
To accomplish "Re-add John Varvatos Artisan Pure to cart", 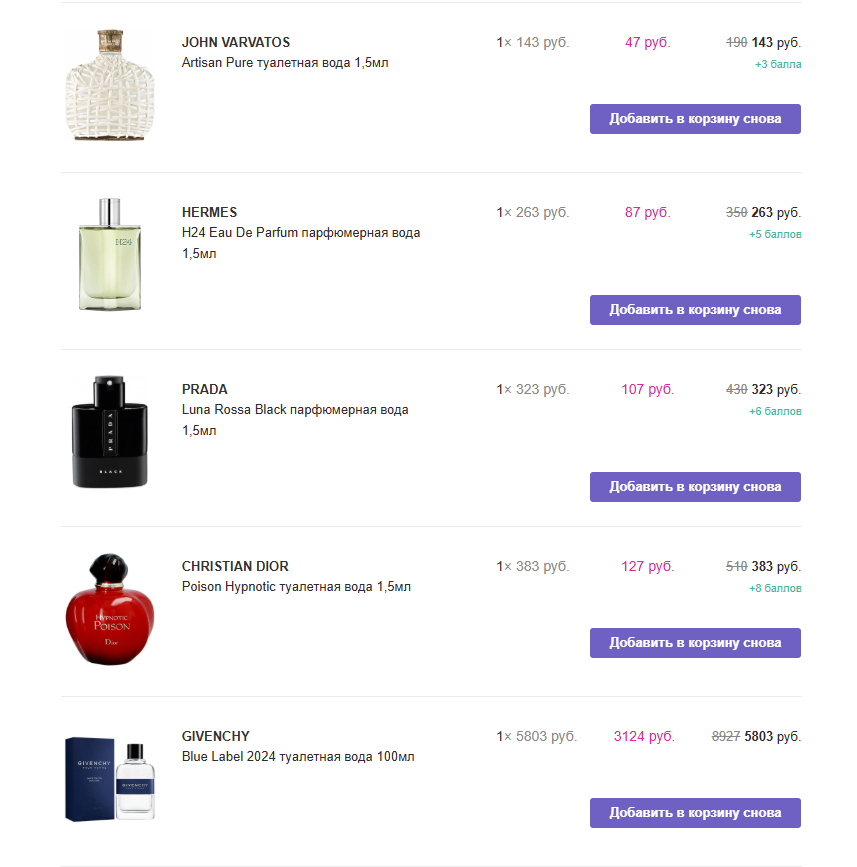I will (x=695, y=118).
